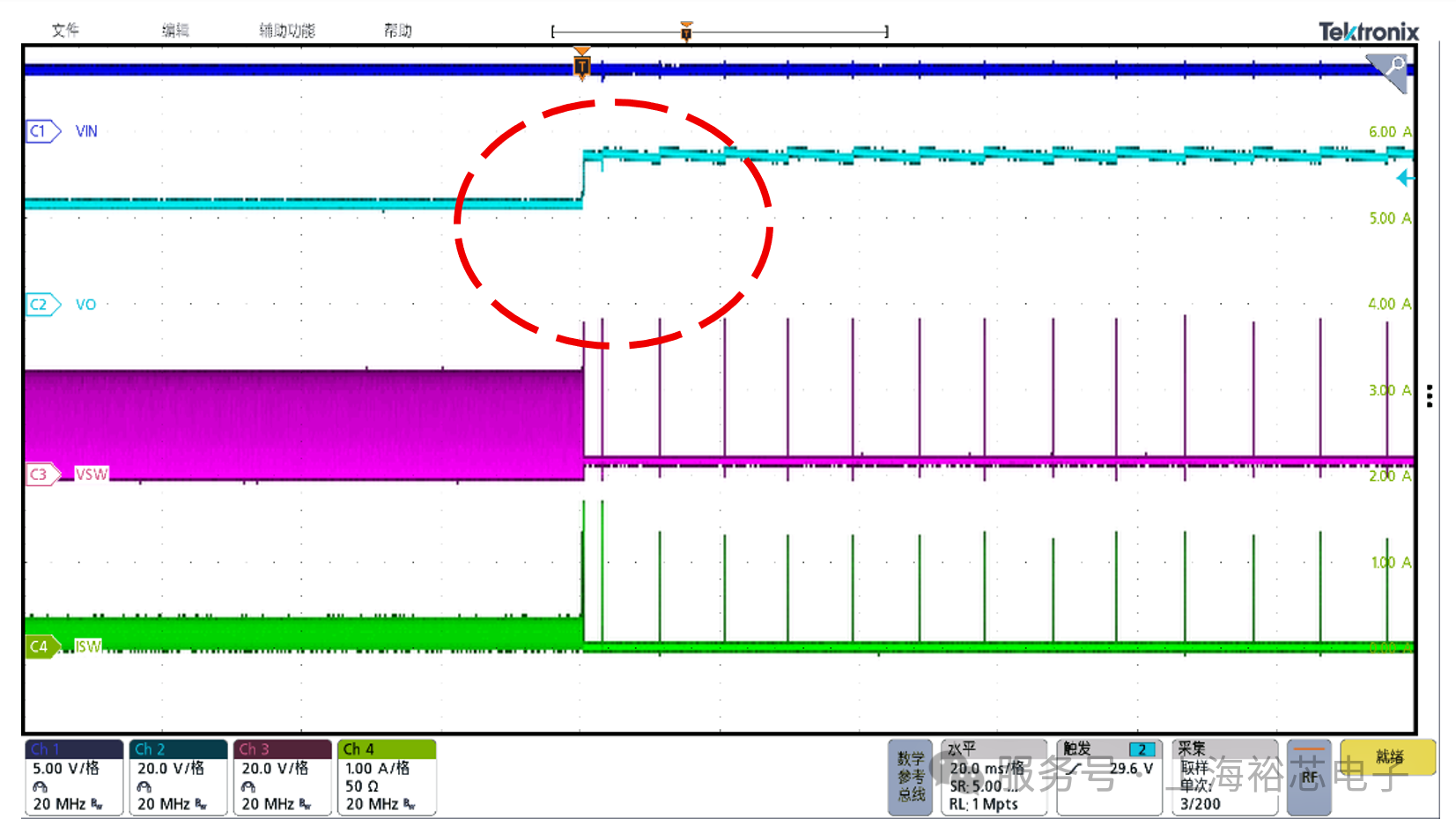
Task: Open the three-dot more options menu
Action: pyautogui.click(x=1429, y=396)
